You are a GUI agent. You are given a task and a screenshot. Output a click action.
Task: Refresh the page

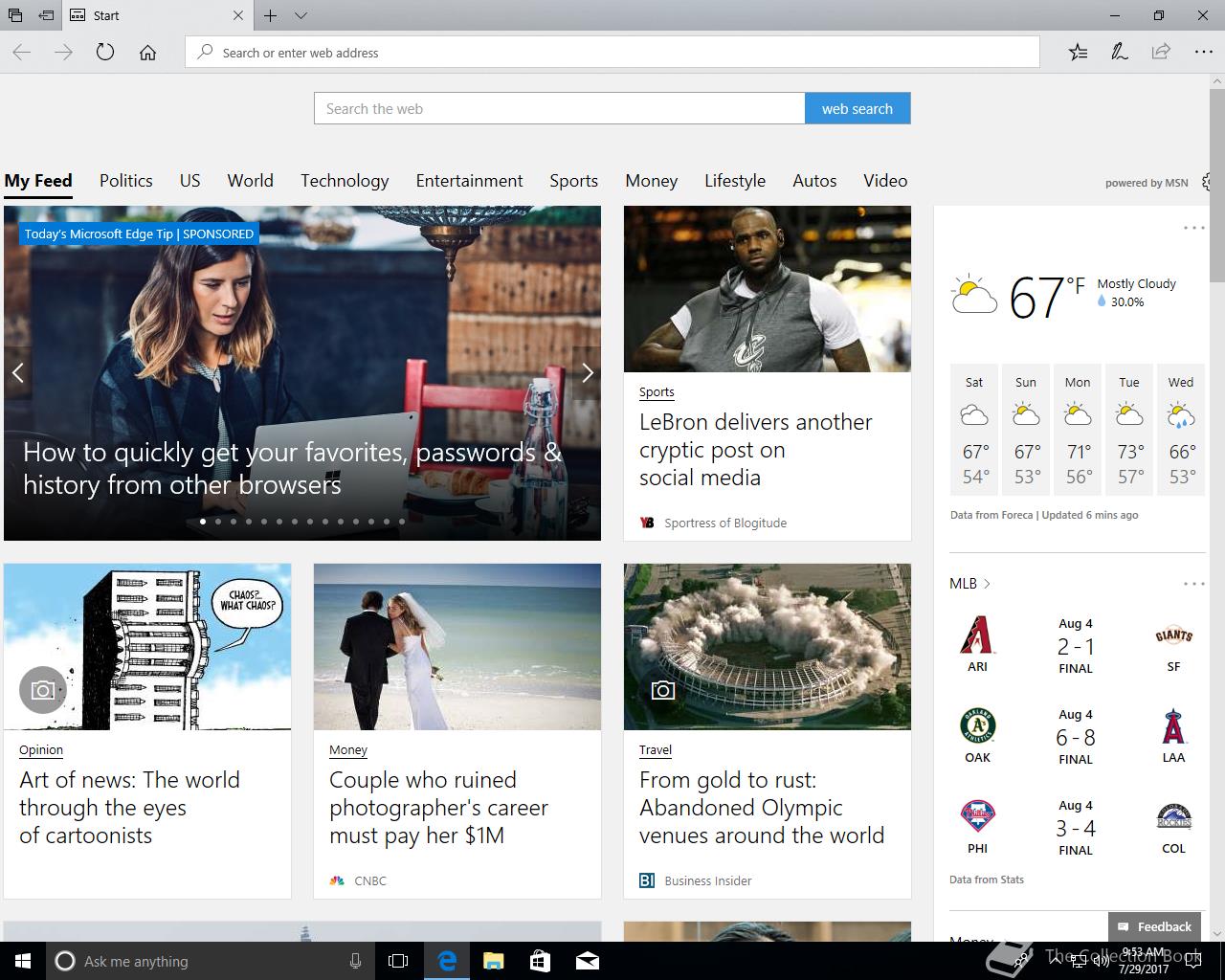105,53
